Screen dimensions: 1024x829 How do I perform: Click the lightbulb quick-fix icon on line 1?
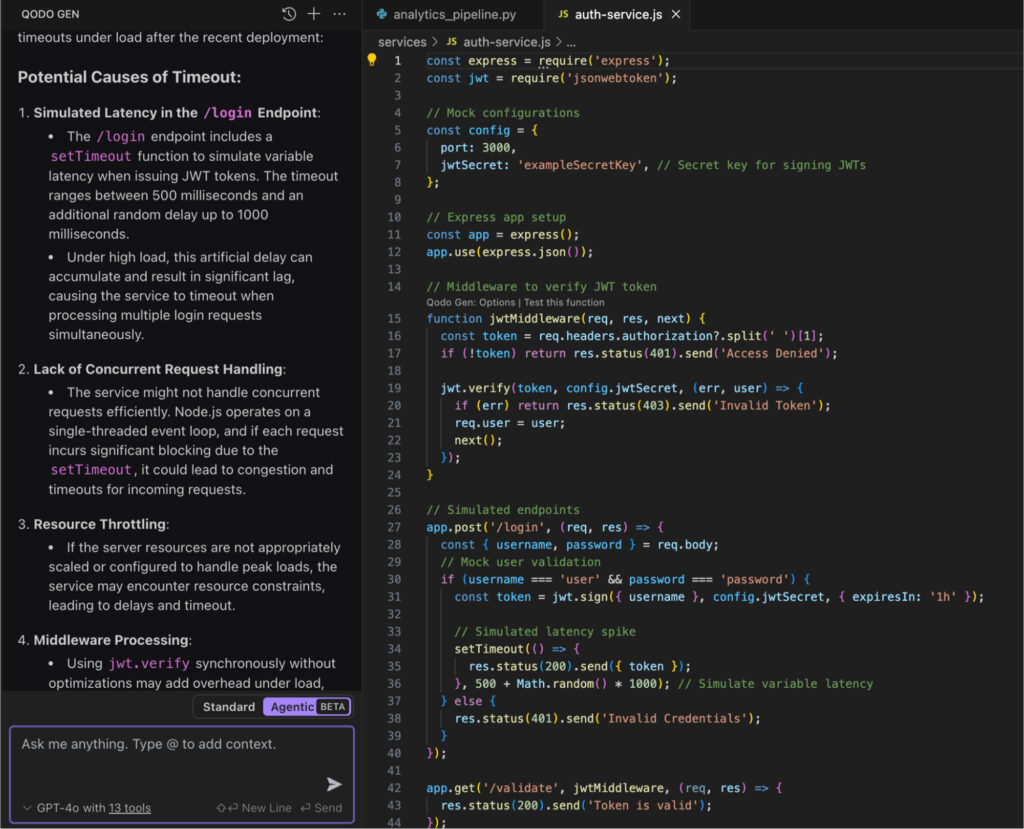[x=372, y=60]
